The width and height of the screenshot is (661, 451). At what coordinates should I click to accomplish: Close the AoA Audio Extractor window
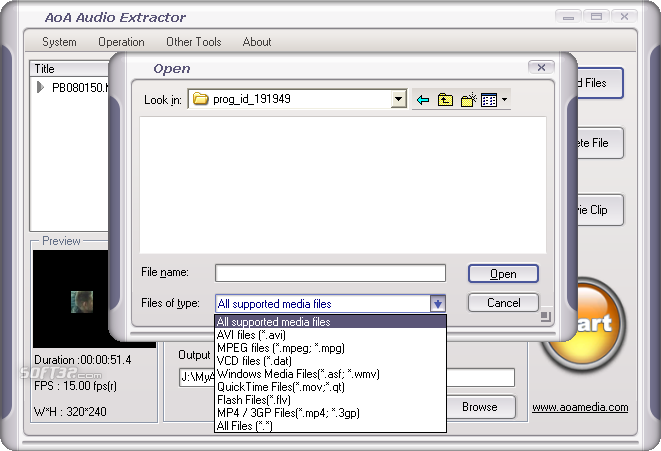click(x=624, y=17)
